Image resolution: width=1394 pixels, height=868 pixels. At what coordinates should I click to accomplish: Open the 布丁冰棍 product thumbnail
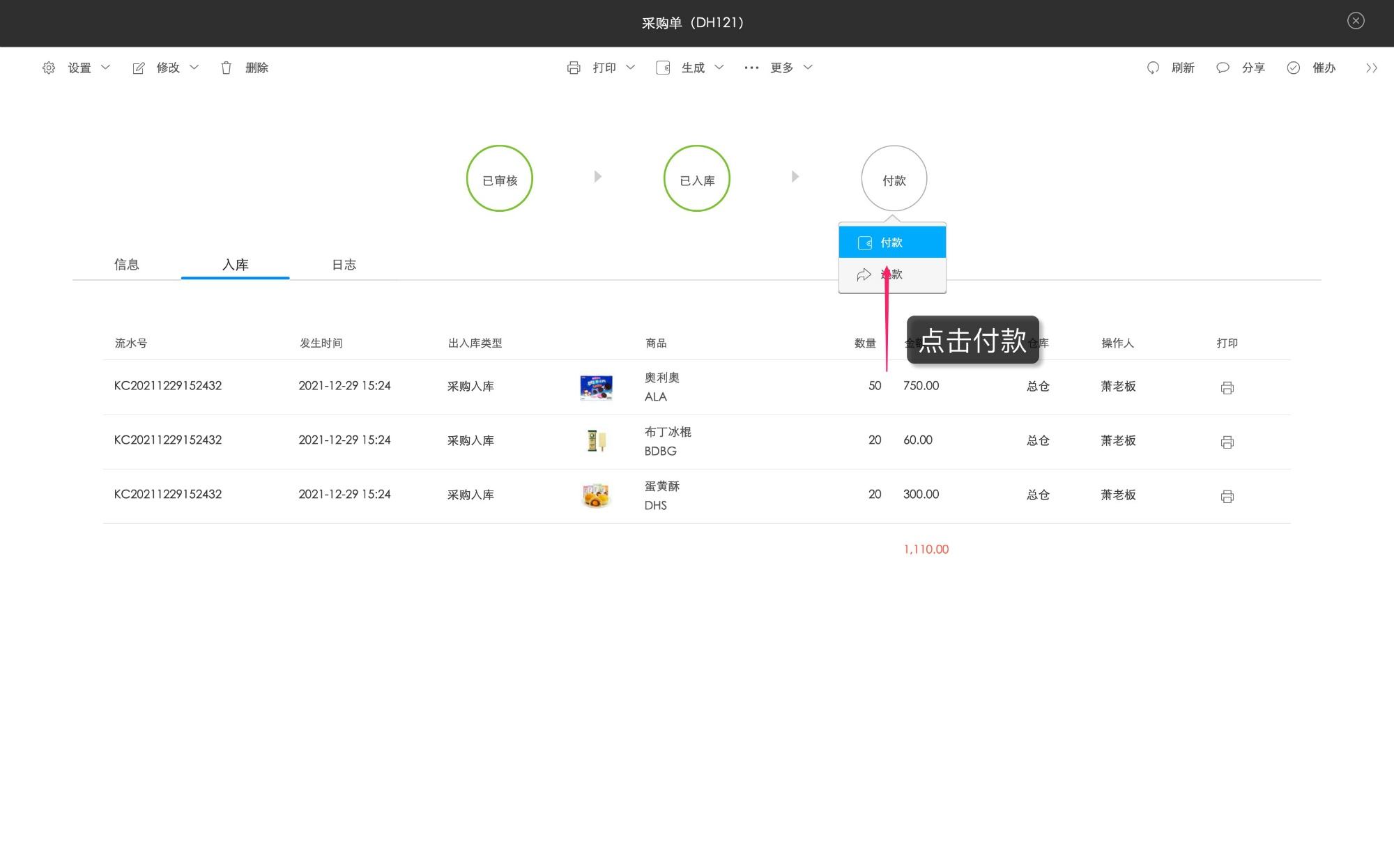596,441
